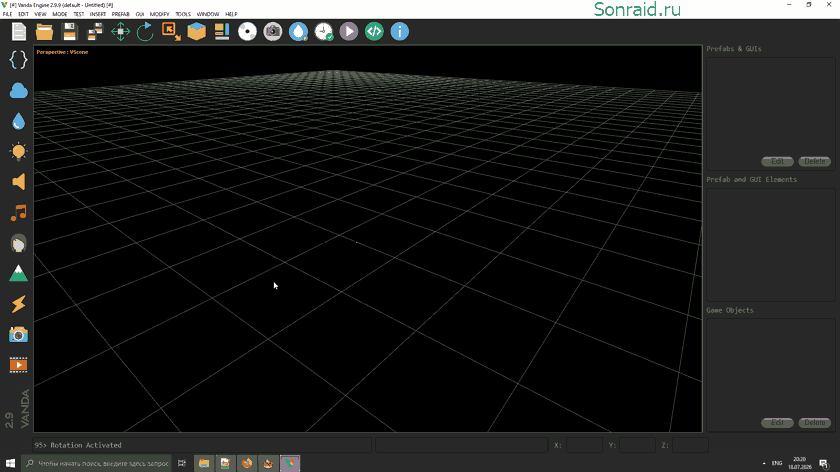Screen dimensions: 840x472
Task: Click the curly braces script sidebar icon
Action: coord(18,59)
